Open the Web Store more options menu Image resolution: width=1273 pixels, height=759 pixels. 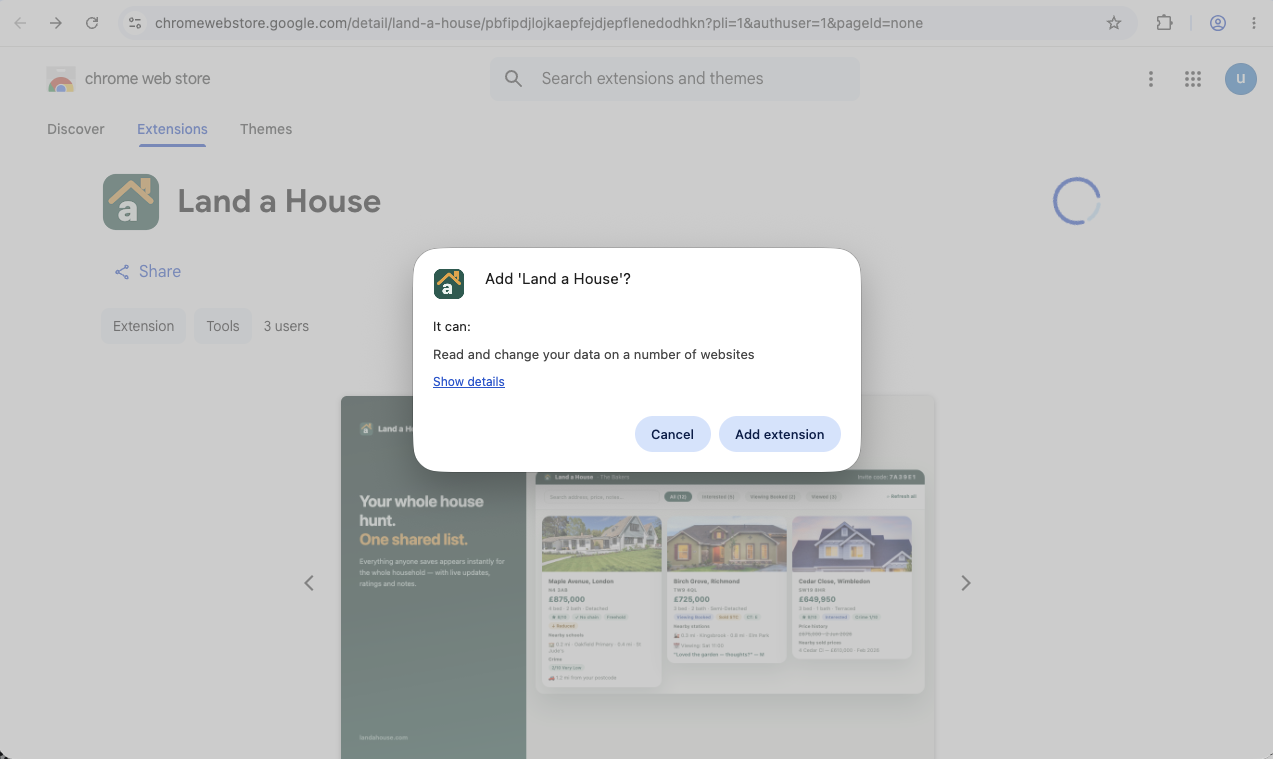tap(1151, 79)
